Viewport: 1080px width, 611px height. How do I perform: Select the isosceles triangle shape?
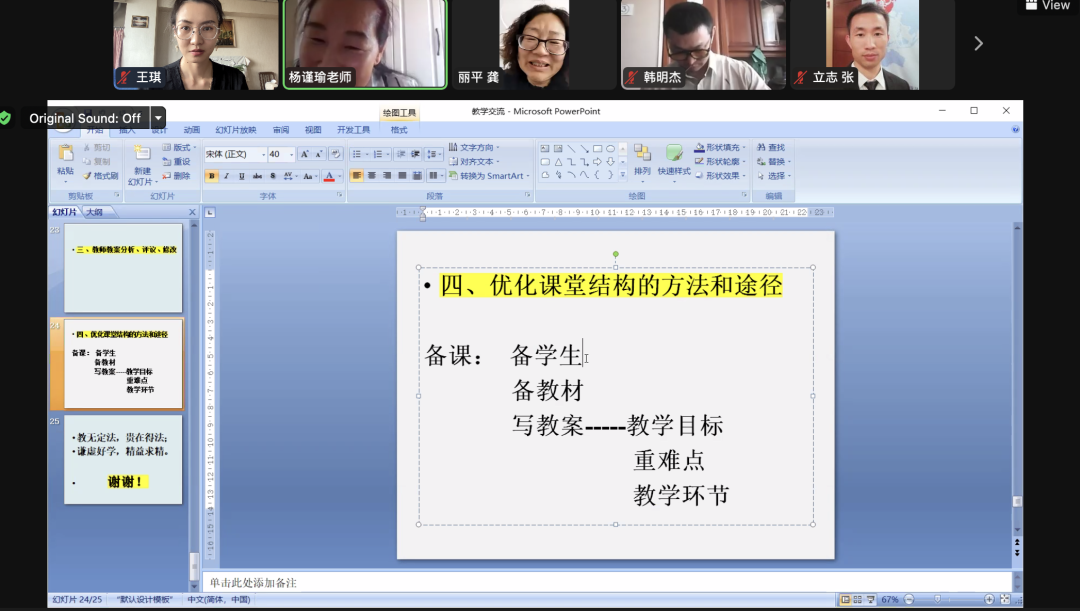(559, 162)
